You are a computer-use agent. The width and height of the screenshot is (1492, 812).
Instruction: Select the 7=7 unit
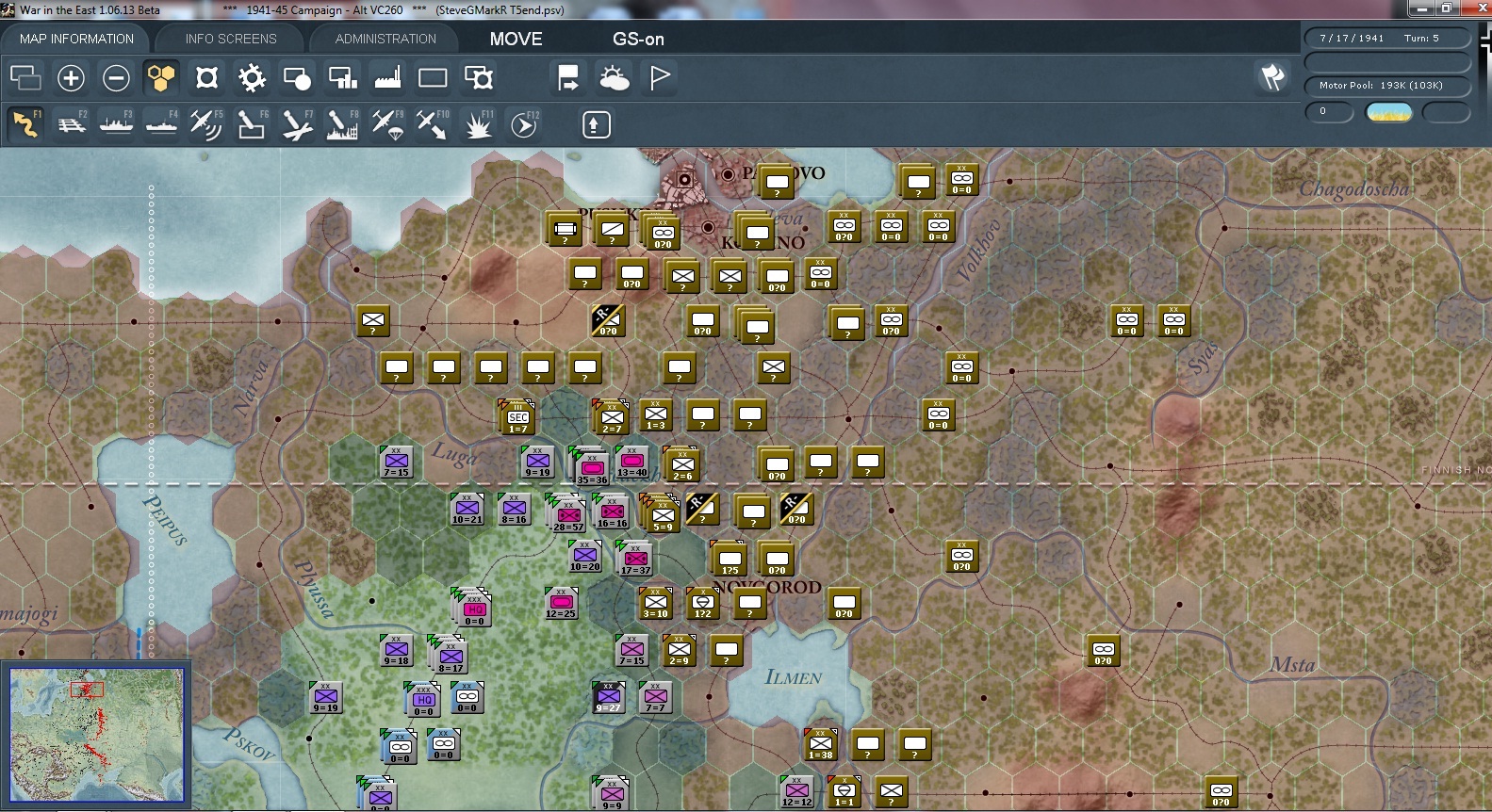pos(655,697)
